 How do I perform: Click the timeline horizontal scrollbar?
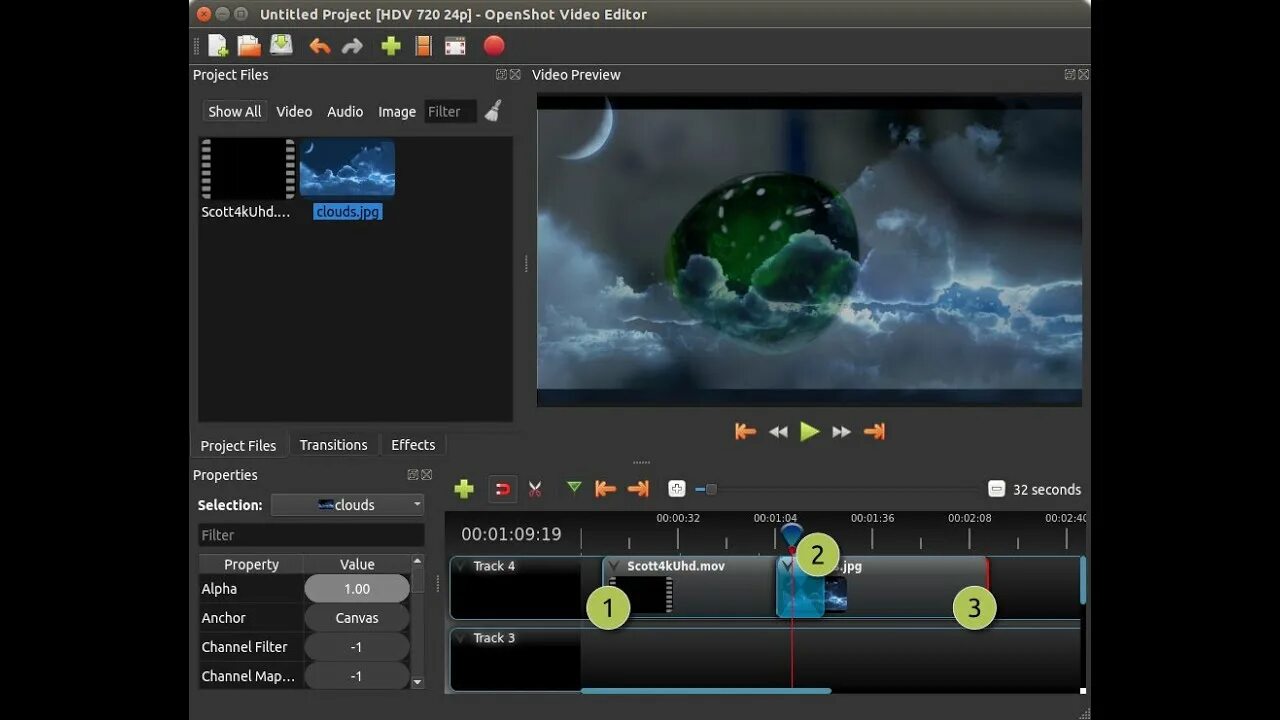(x=705, y=690)
